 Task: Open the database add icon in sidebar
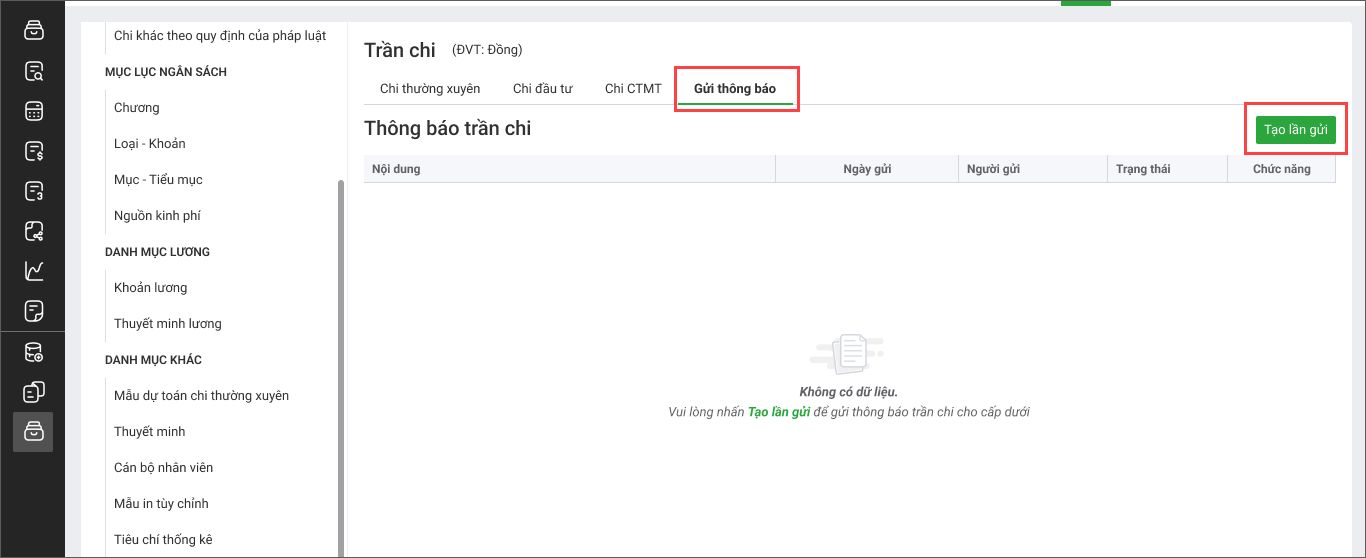34,352
